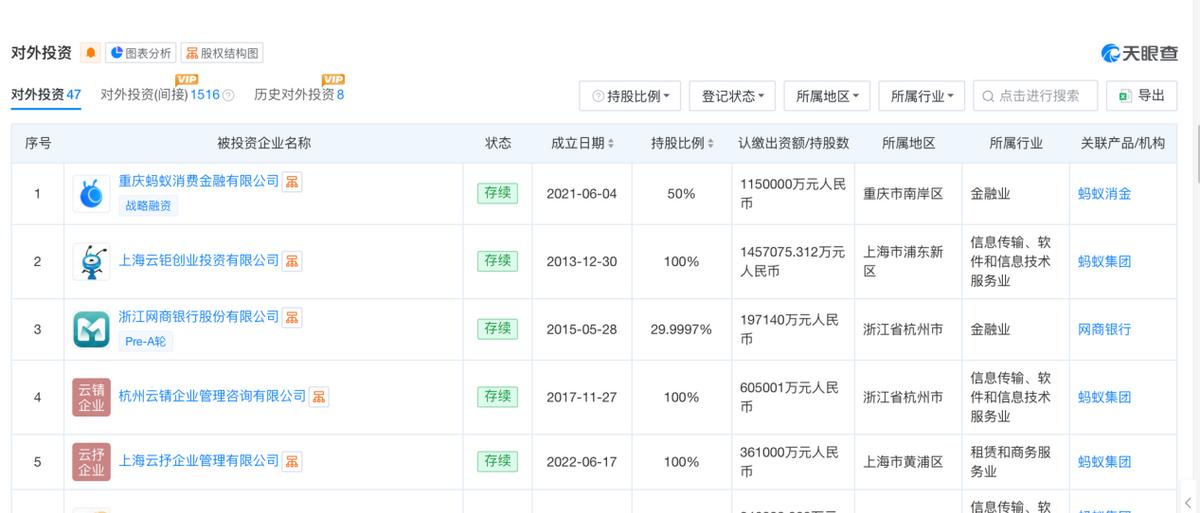Click the 浙江网商银行 company logo
The image size is (1200, 513).
[91, 329]
